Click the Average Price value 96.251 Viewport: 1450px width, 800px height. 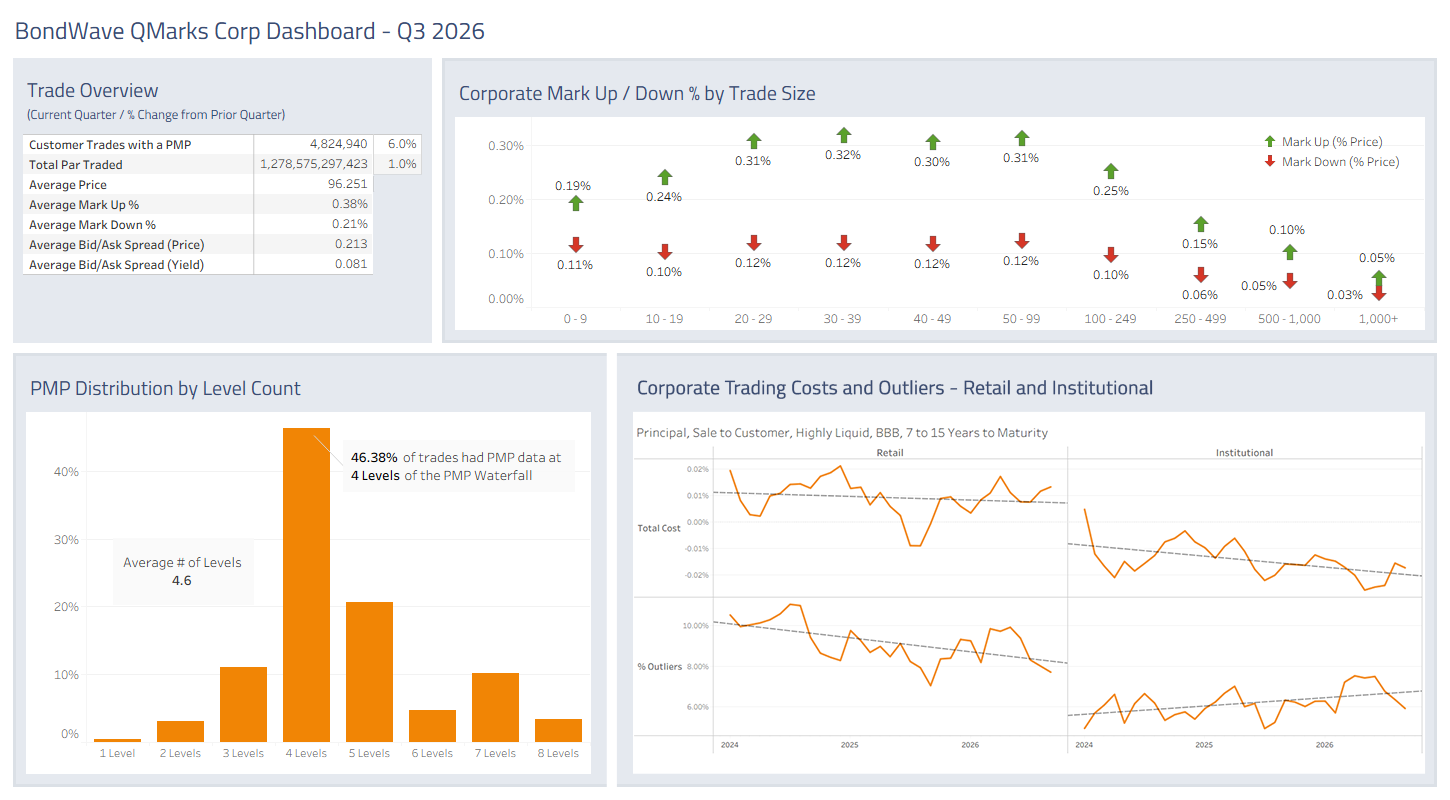click(x=347, y=184)
